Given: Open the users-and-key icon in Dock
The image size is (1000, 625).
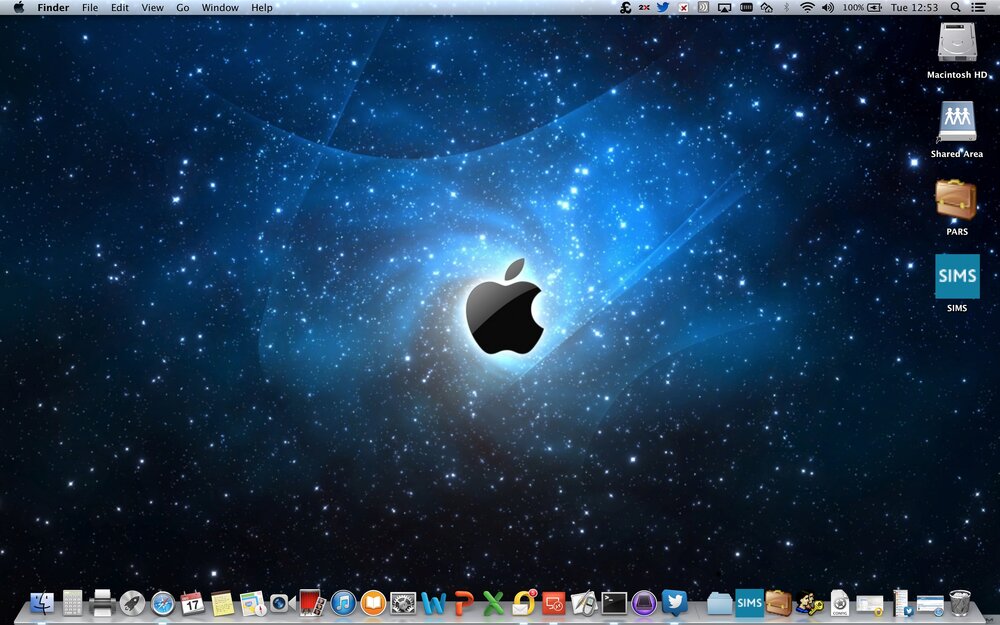Looking at the screenshot, I should click(x=809, y=603).
